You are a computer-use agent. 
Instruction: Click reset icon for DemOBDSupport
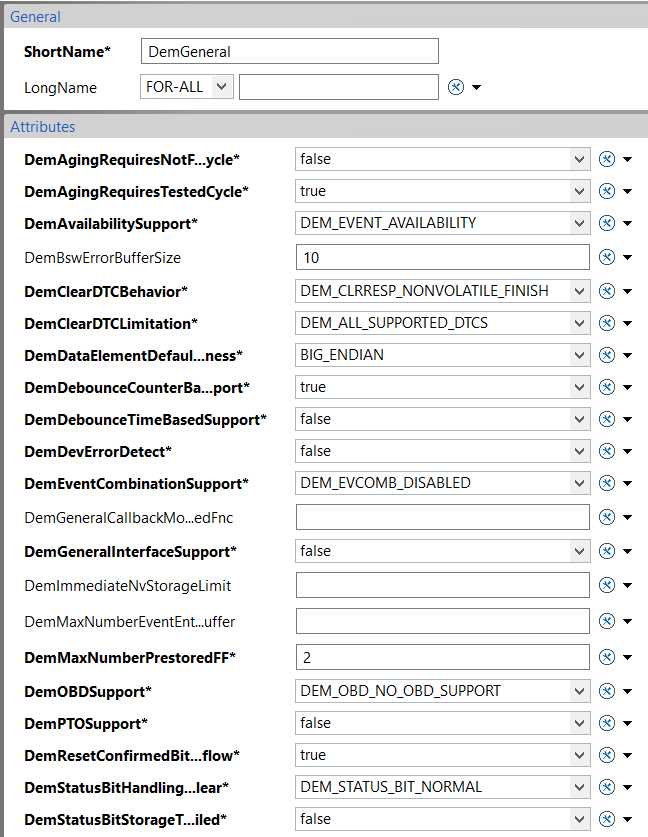coord(607,691)
